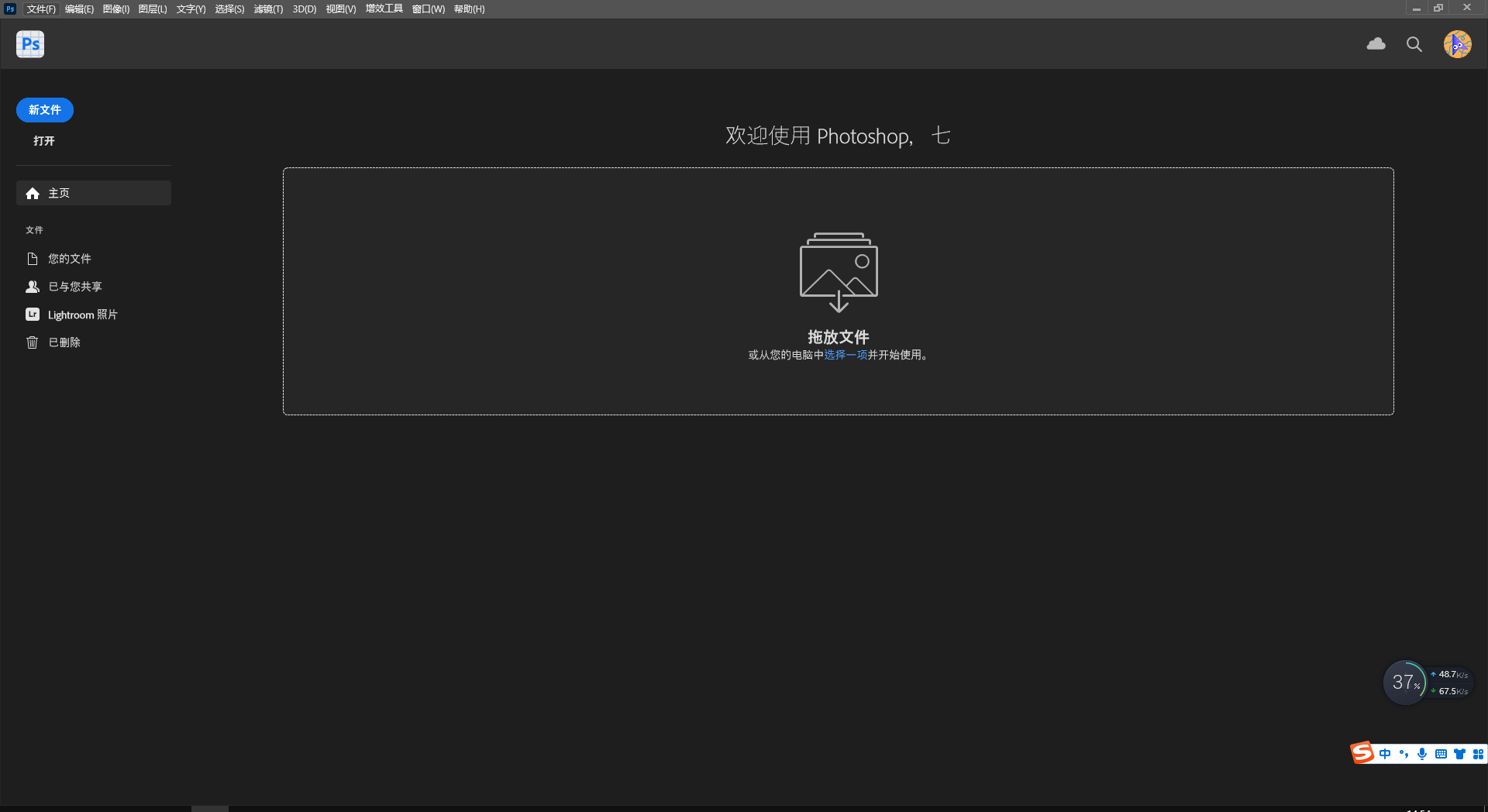The width and height of the screenshot is (1488, 812).
Task: Click the Sogou S logo on the input bar
Action: coord(1362,753)
